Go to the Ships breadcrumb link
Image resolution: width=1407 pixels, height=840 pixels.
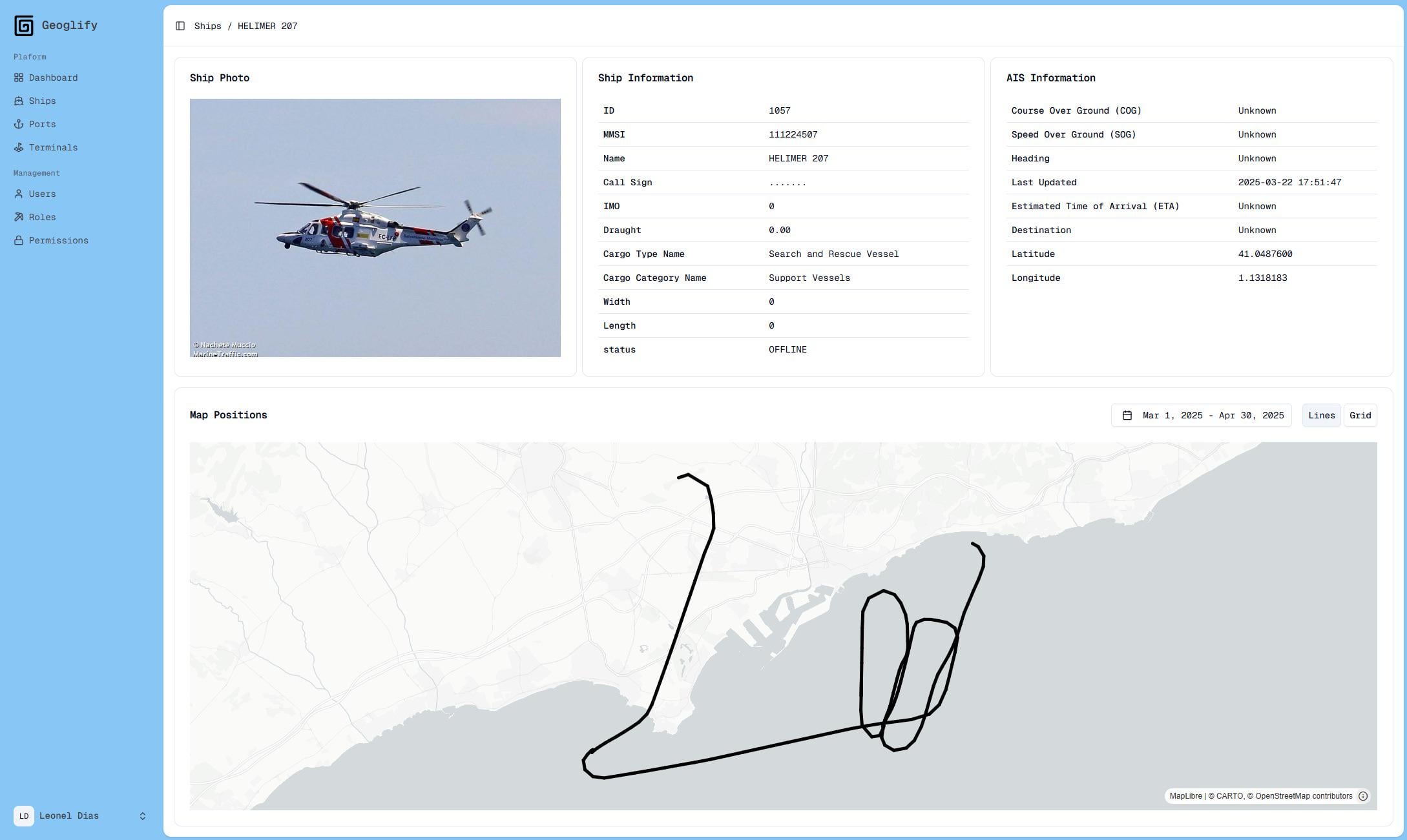[207, 26]
